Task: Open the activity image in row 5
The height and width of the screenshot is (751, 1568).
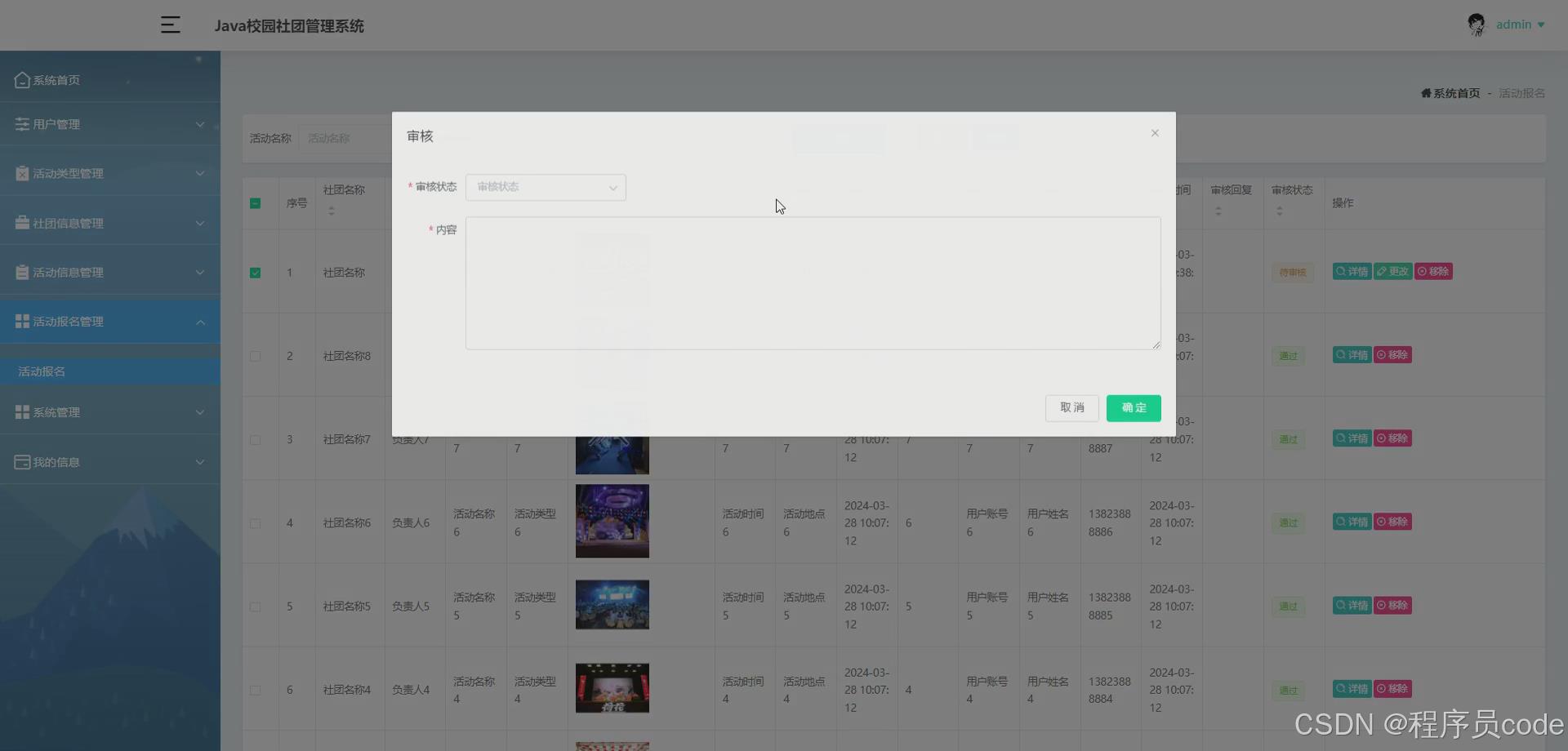Action: tap(612, 605)
